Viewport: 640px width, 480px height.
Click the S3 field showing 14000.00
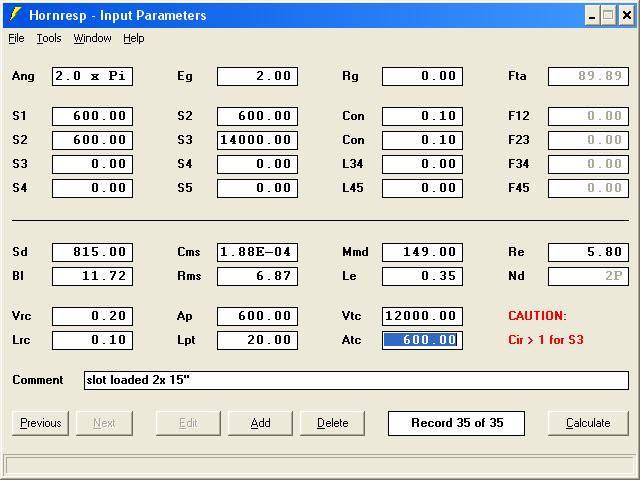[258, 140]
